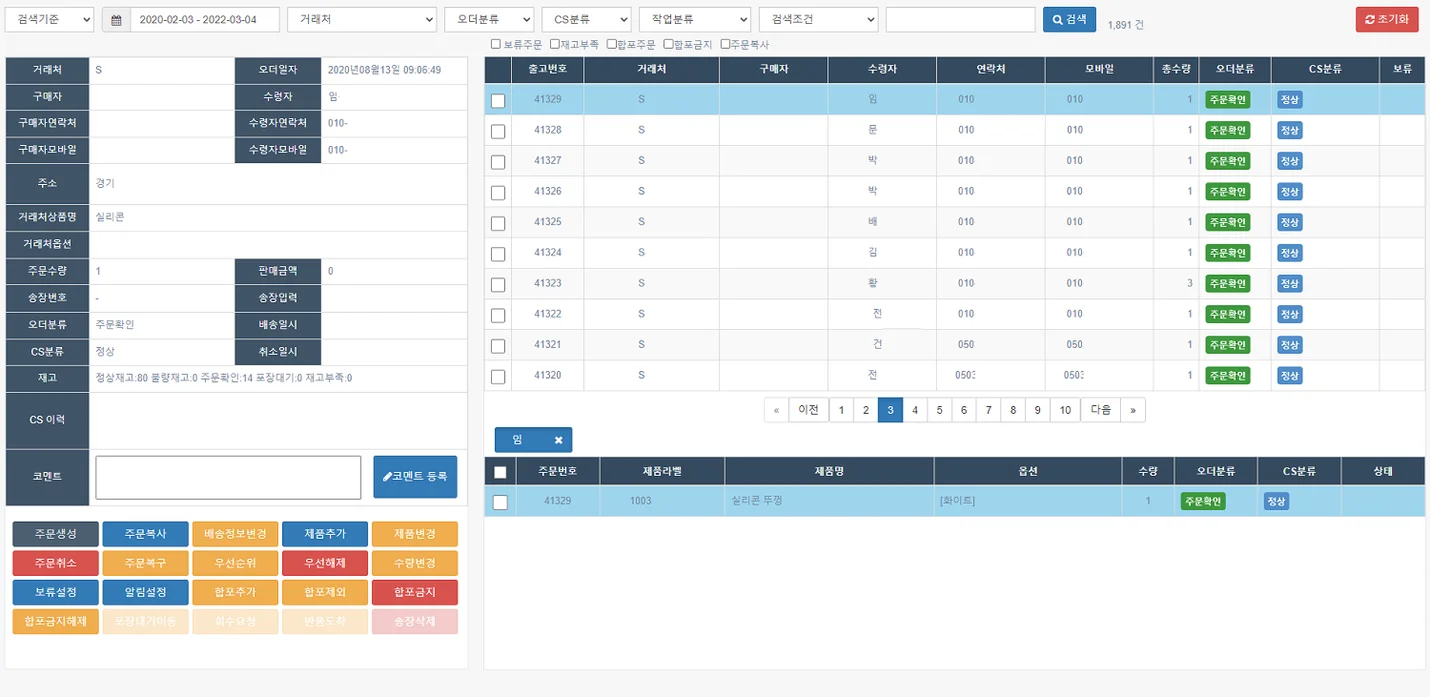Click the pencil 코멘트 등록 button
This screenshot has width=1430, height=697.
point(415,477)
